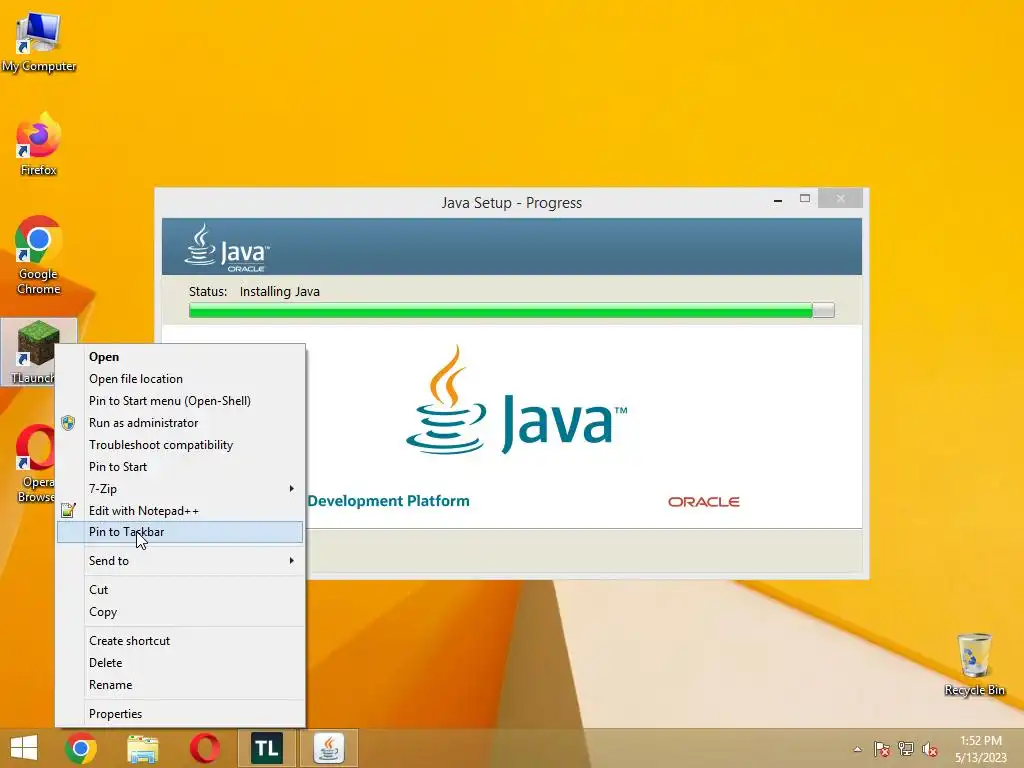Show hidden system tray icons

(x=857, y=749)
